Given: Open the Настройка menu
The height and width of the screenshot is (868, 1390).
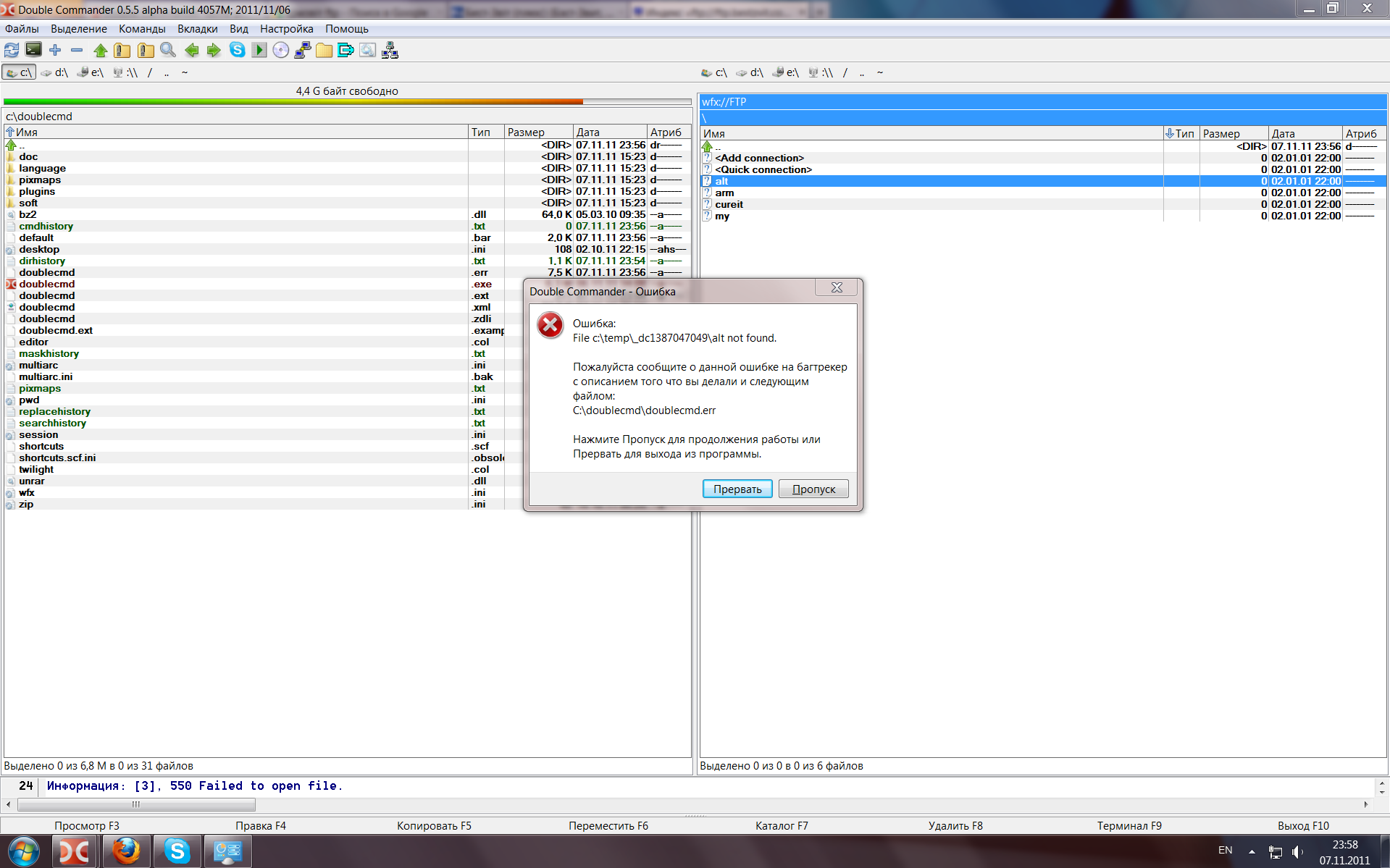Looking at the screenshot, I should coord(286,29).
